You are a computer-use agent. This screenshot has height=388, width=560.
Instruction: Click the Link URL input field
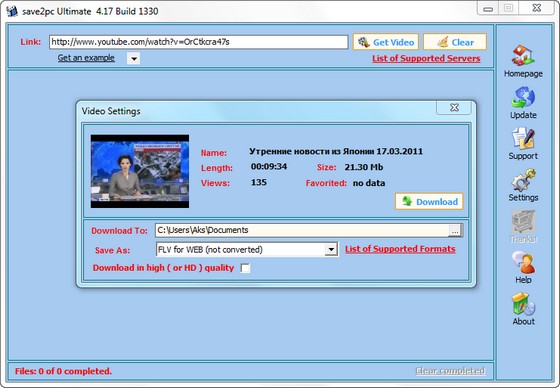[199, 42]
